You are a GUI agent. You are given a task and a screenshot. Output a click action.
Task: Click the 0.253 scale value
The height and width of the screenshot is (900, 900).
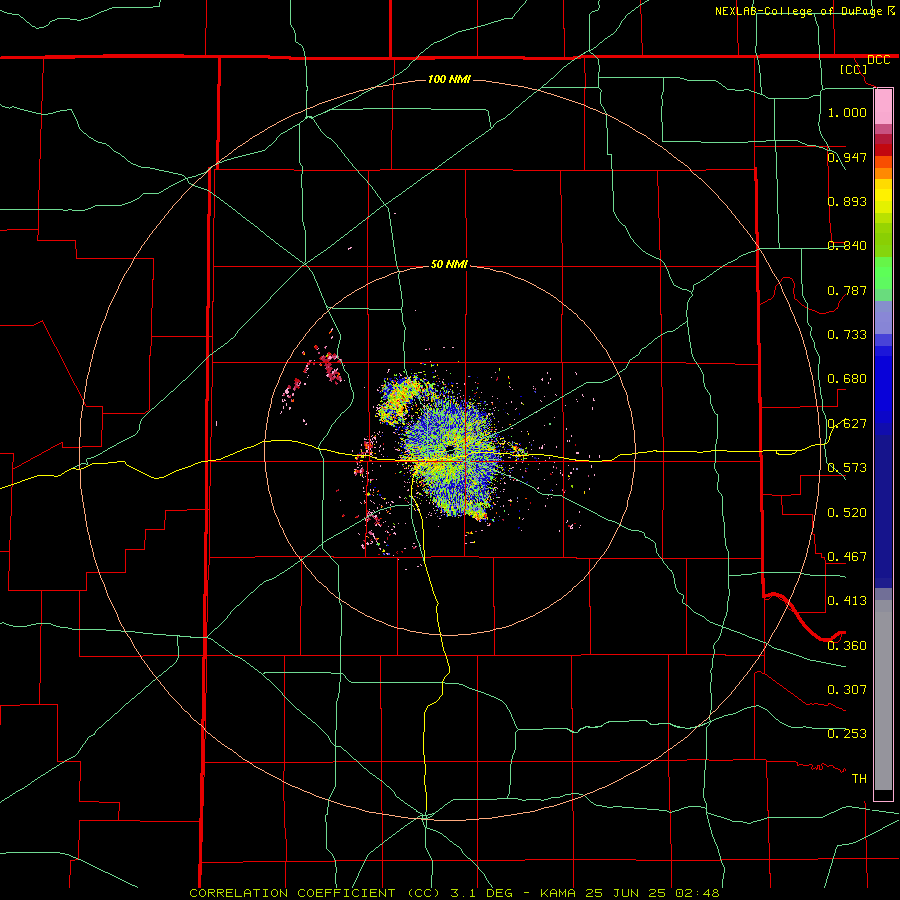coord(847,734)
